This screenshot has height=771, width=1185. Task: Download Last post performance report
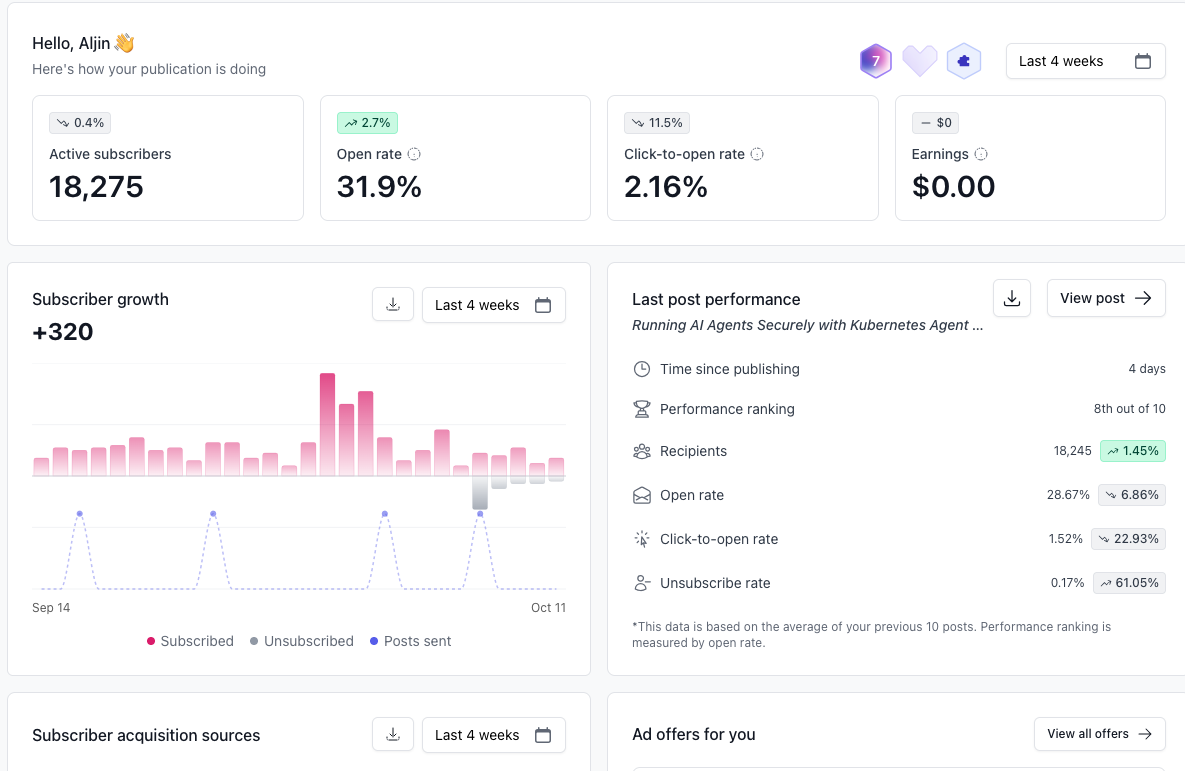[x=1012, y=299]
